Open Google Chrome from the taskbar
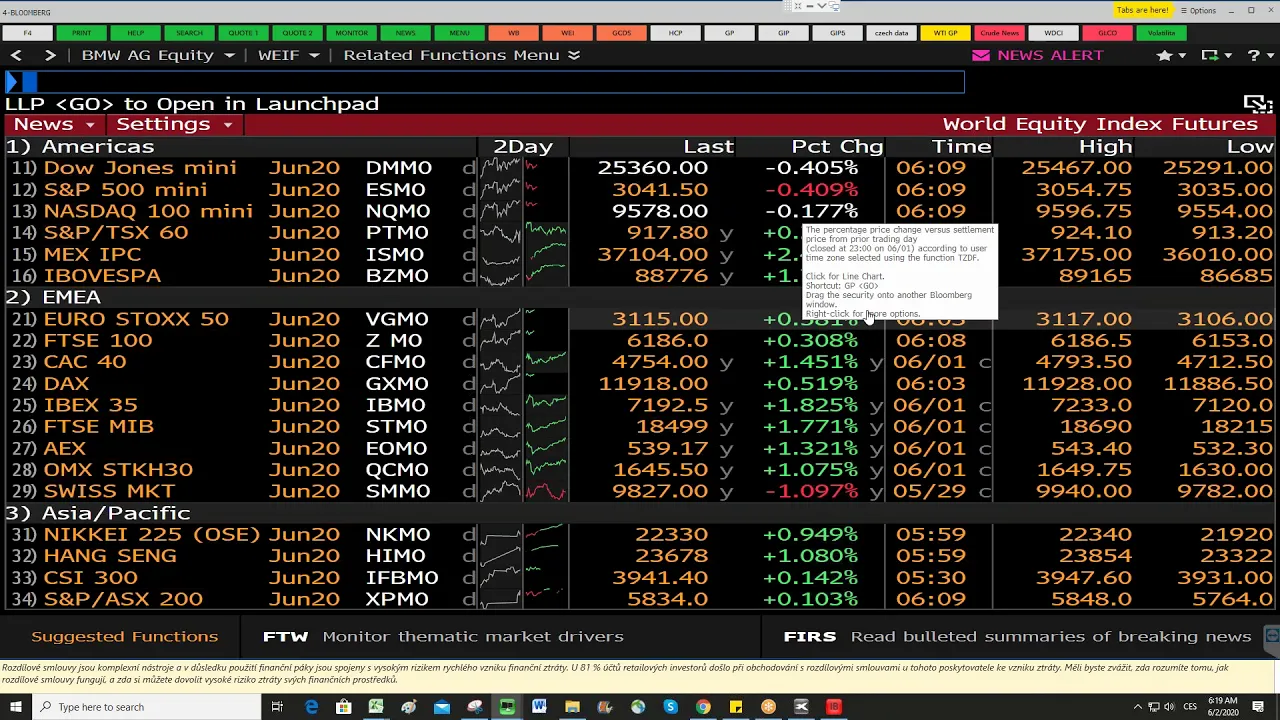The width and height of the screenshot is (1280, 720). 703,707
